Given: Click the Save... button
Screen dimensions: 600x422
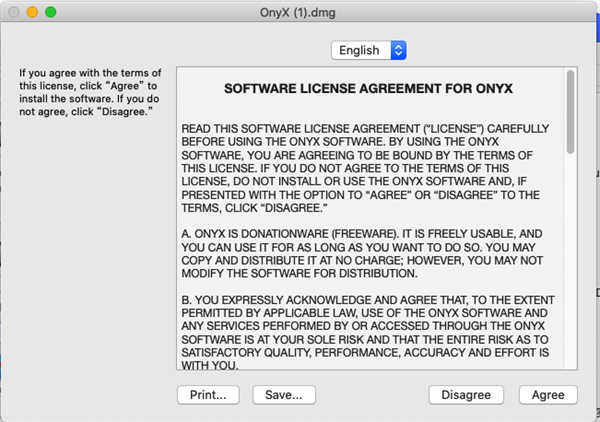Looking at the screenshot, I should click(x=284, y=394).
